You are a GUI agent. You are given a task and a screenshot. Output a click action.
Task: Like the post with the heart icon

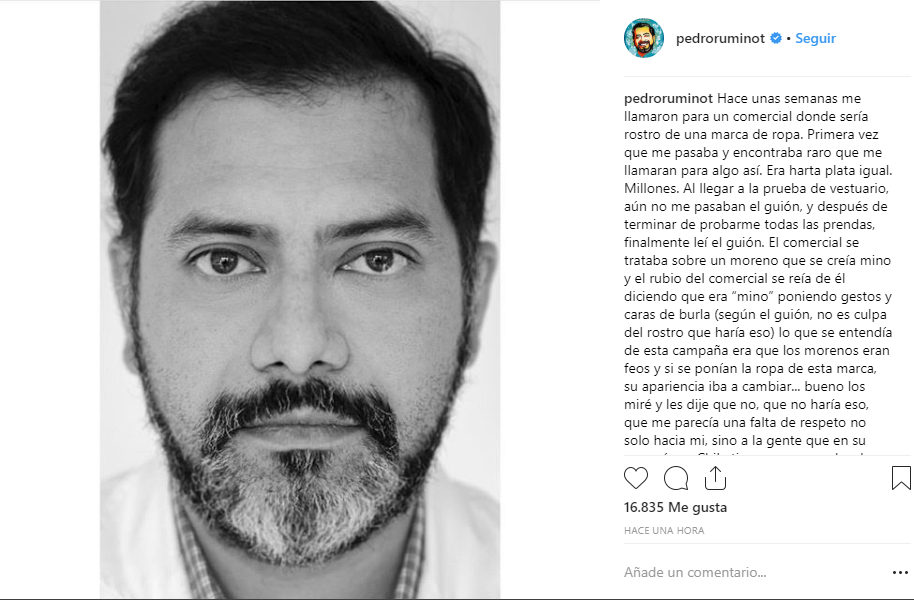point(635,478)
